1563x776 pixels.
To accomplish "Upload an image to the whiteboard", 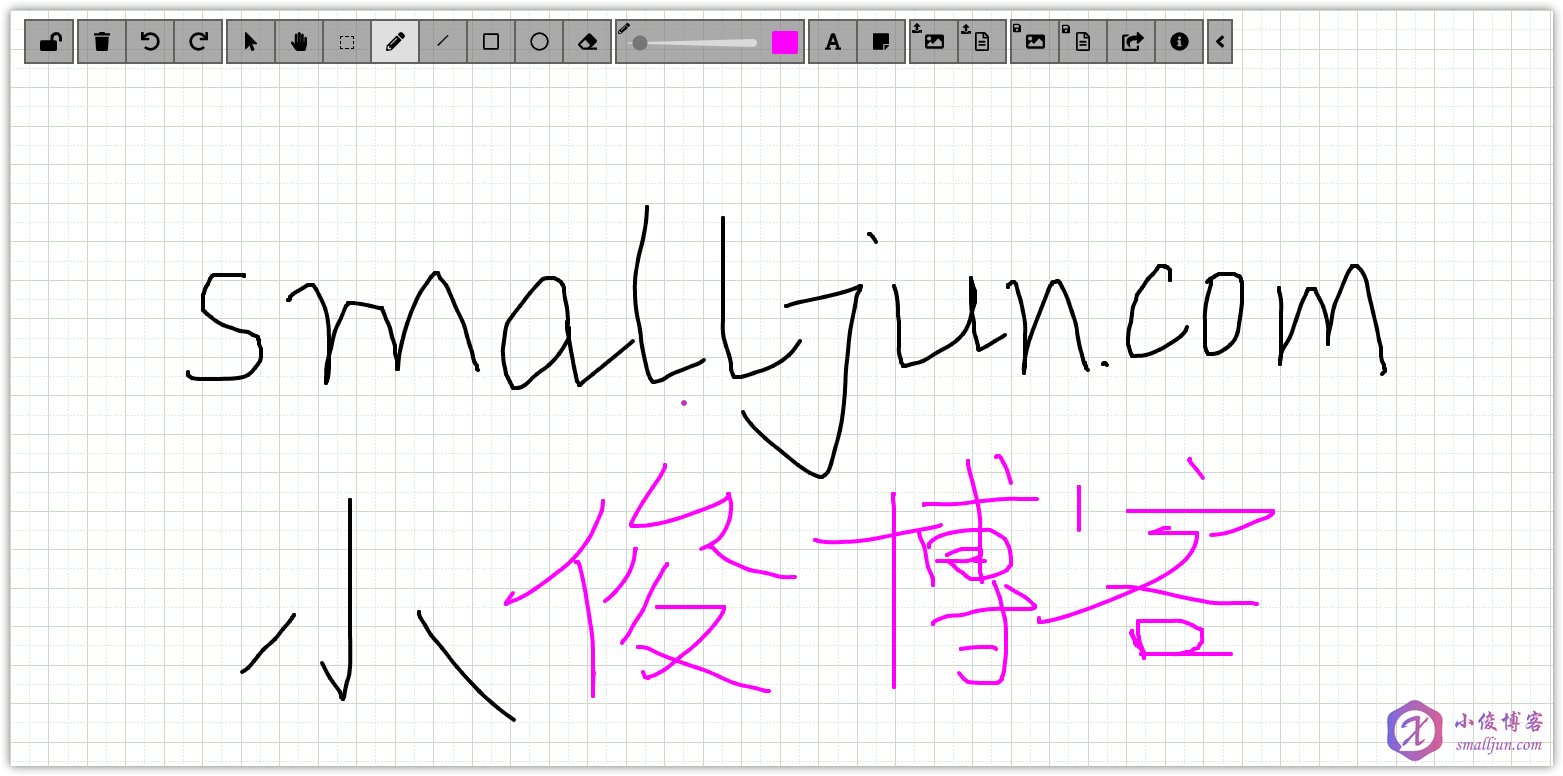I will click(934, 42).
